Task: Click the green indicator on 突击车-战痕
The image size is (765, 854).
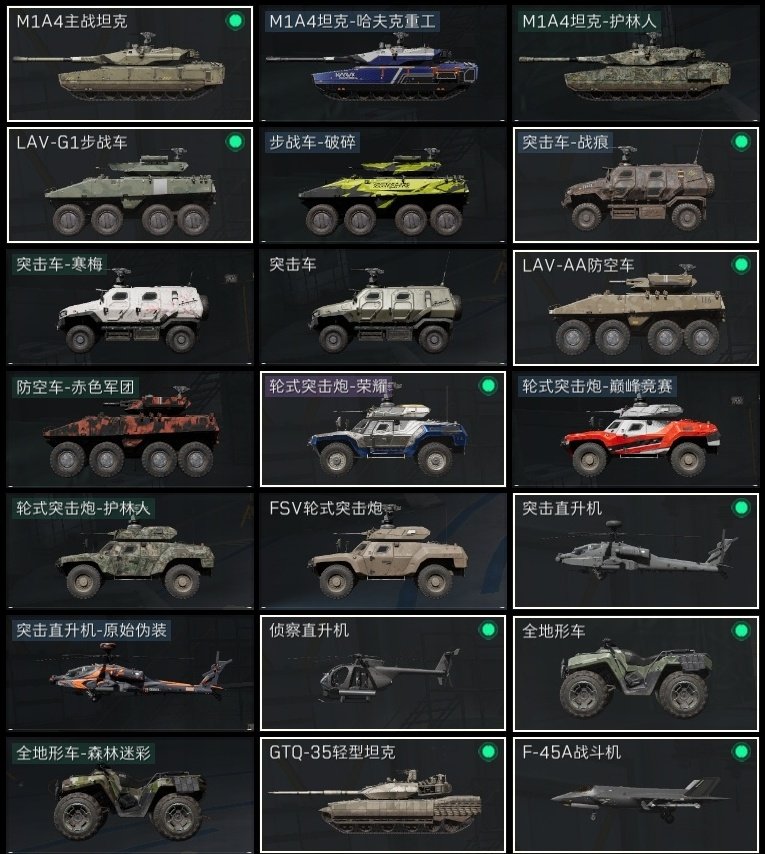Action: pos(741,142)
